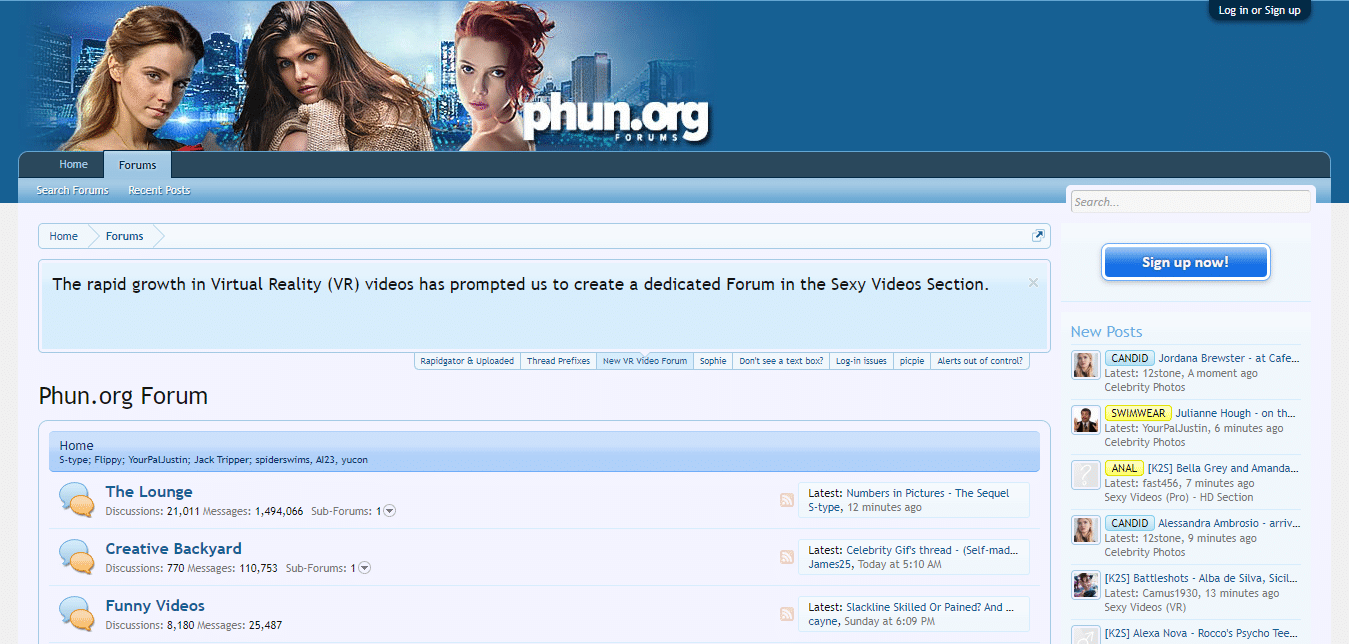The image size is (1349, 644).
Task: Select the New VR Video Forum notice tab
Action: pyautogui.click(x=645, y=361)
